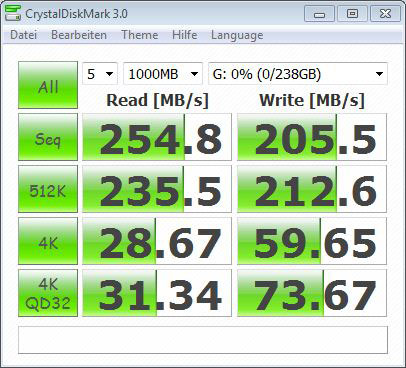Click the Seq read result 254.8
The height and width of the screenshot is (368, 406).
[x=157, y=137]
